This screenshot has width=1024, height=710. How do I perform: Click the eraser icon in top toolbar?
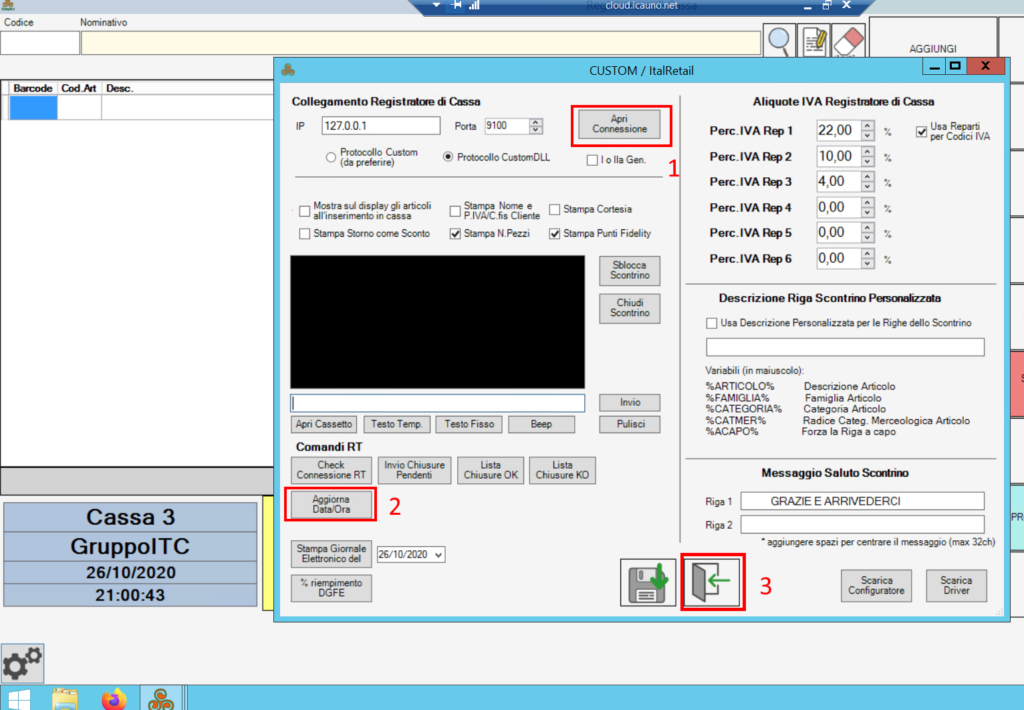[x=847, y=42]
